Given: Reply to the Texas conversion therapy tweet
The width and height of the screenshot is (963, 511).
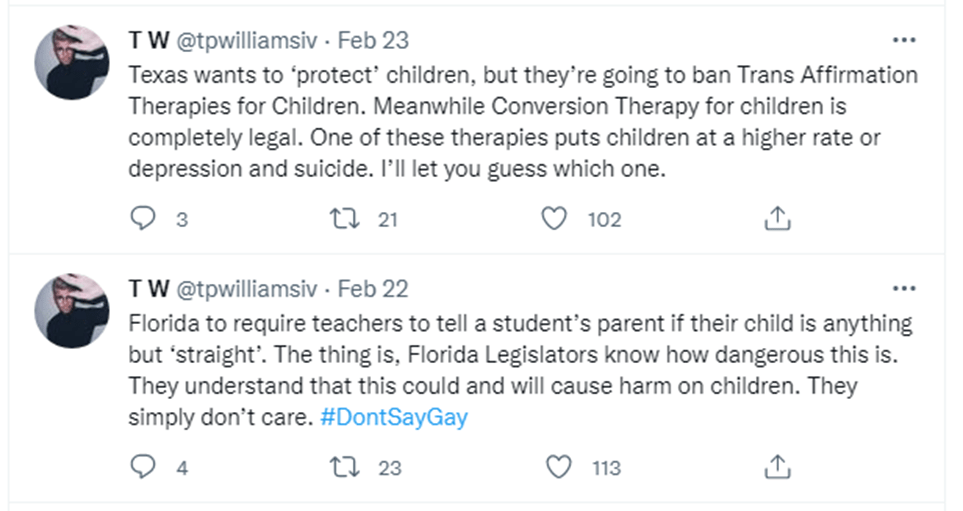Looking at the screenshot, I should (x=145, y=219).
